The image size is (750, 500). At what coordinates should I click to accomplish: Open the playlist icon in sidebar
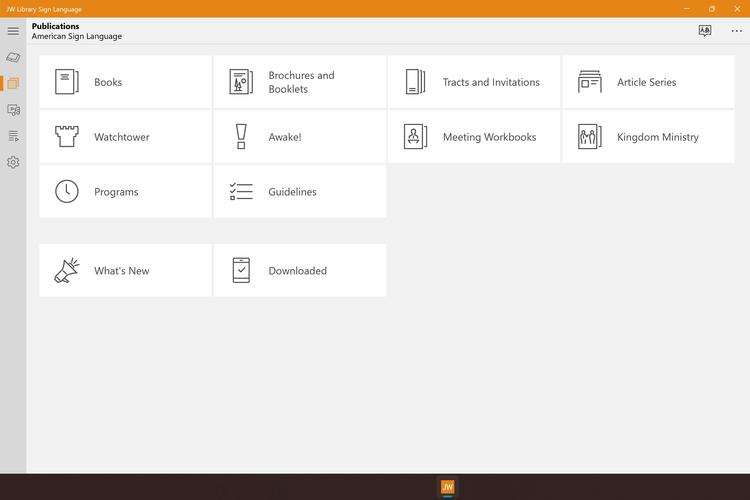[x=13, y=136]
